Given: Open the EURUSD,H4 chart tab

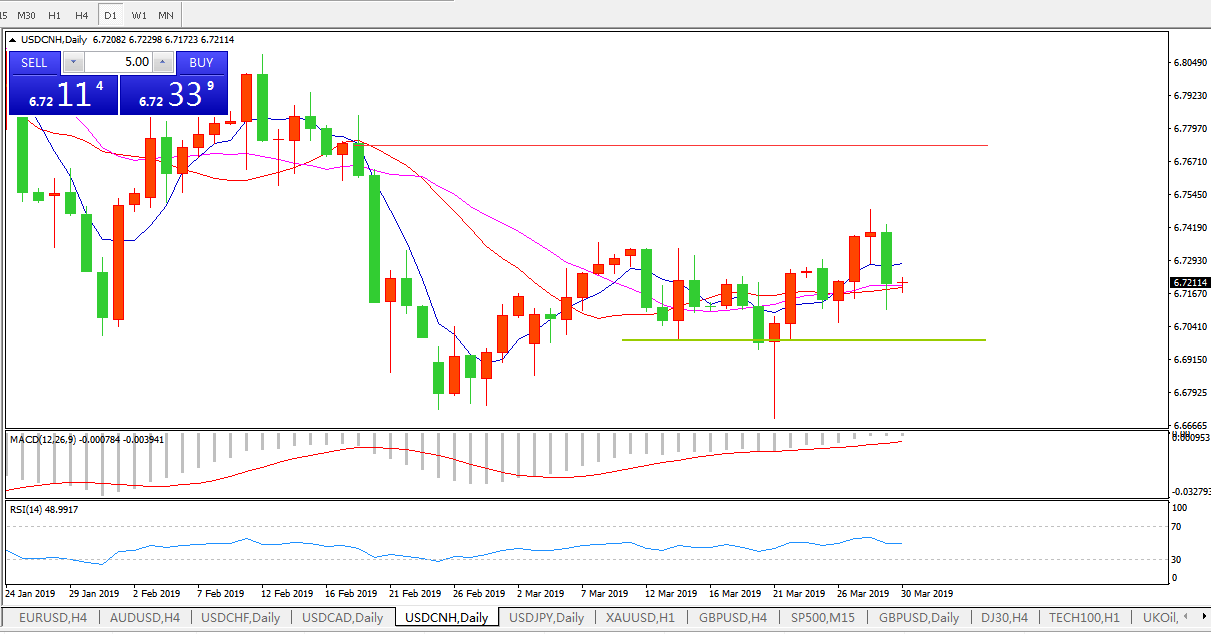Looking at the screenshot, I should [x=52, y=618].
